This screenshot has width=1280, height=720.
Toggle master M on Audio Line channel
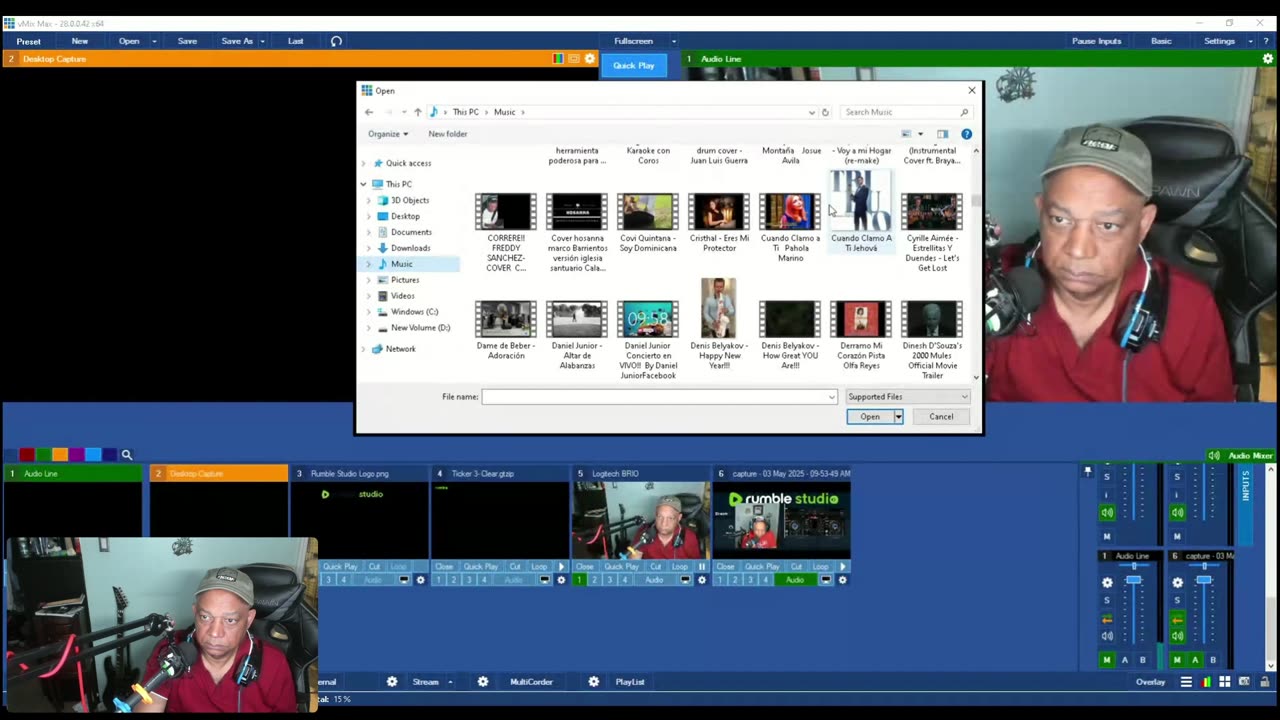click(x=1107, y=660)
